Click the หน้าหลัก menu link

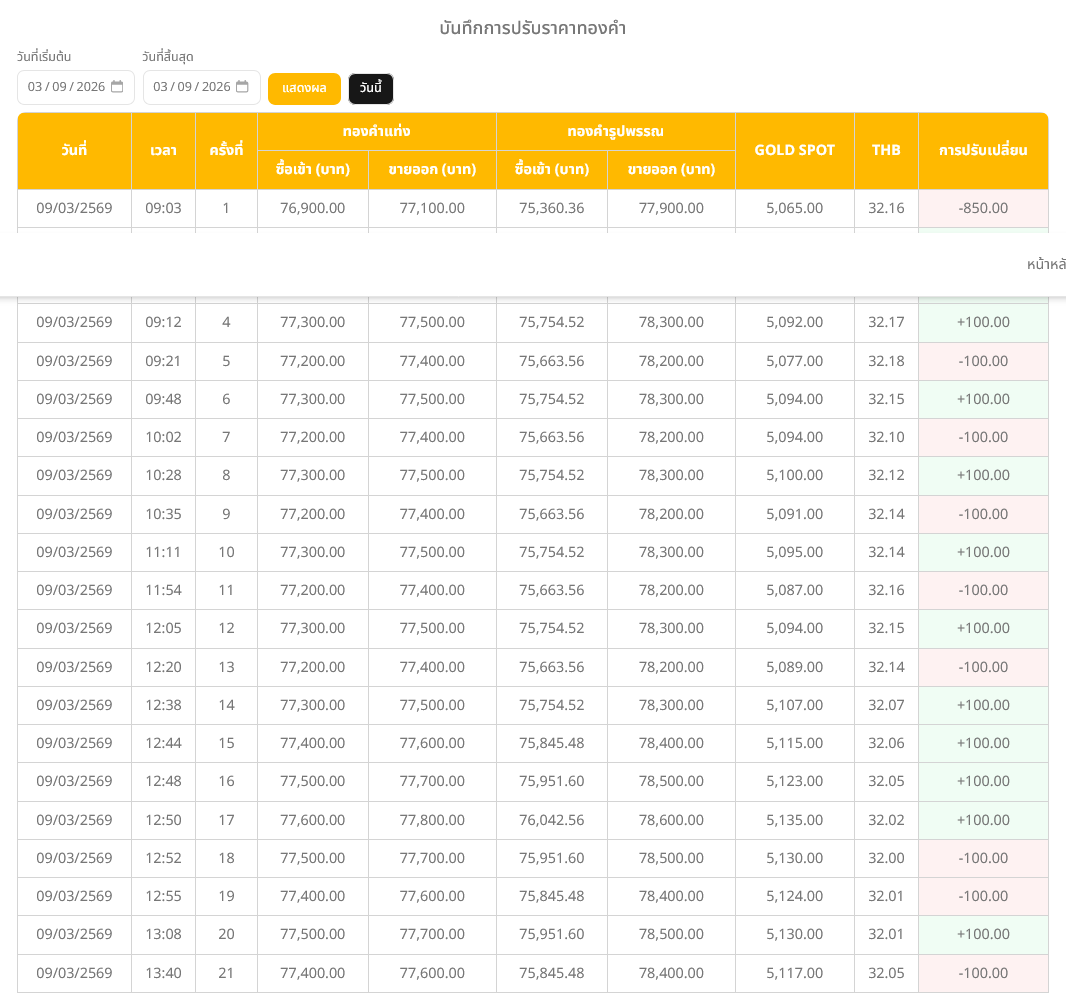tap(1046, 264)
